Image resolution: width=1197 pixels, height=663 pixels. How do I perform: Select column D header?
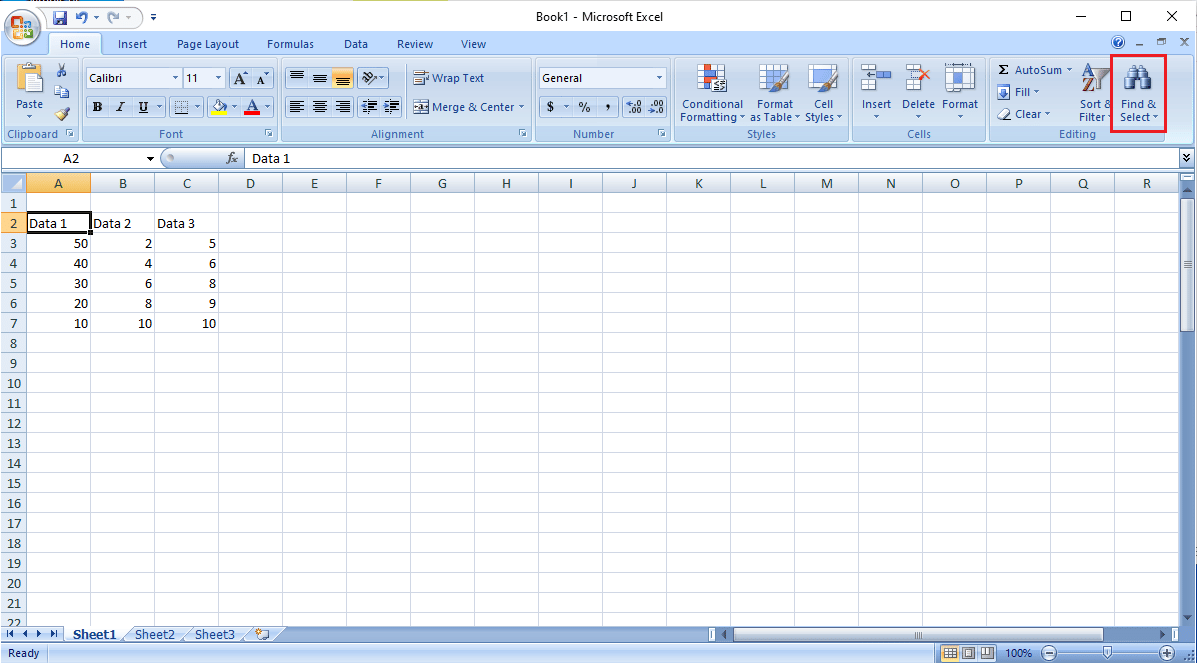(x=250, y=183)
